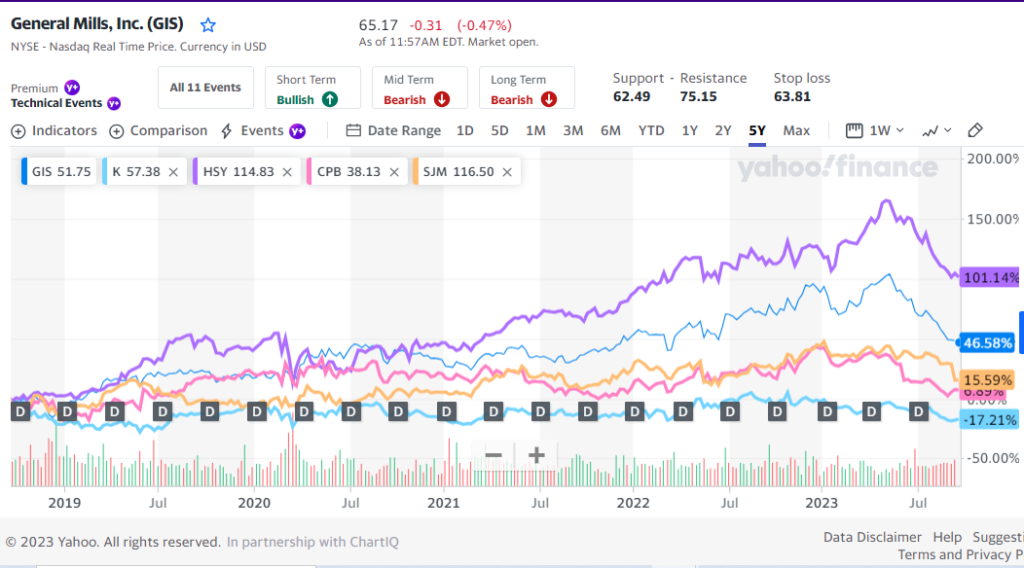Click the Long Term bearish down-arrow icon
Screen dimensions: 1024x568
click(x=549, y=99)
